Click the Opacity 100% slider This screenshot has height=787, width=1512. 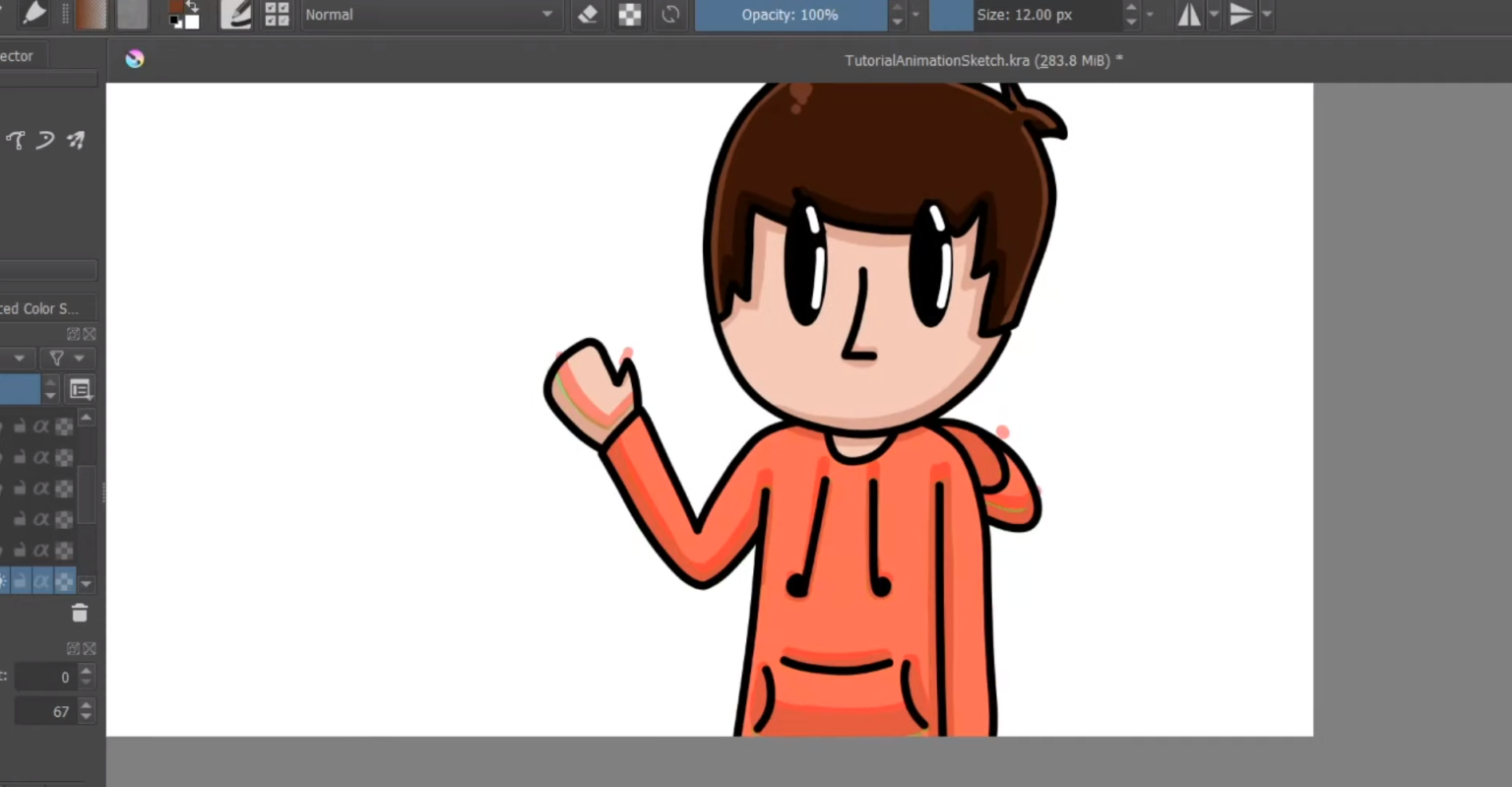tap(789, 15)
